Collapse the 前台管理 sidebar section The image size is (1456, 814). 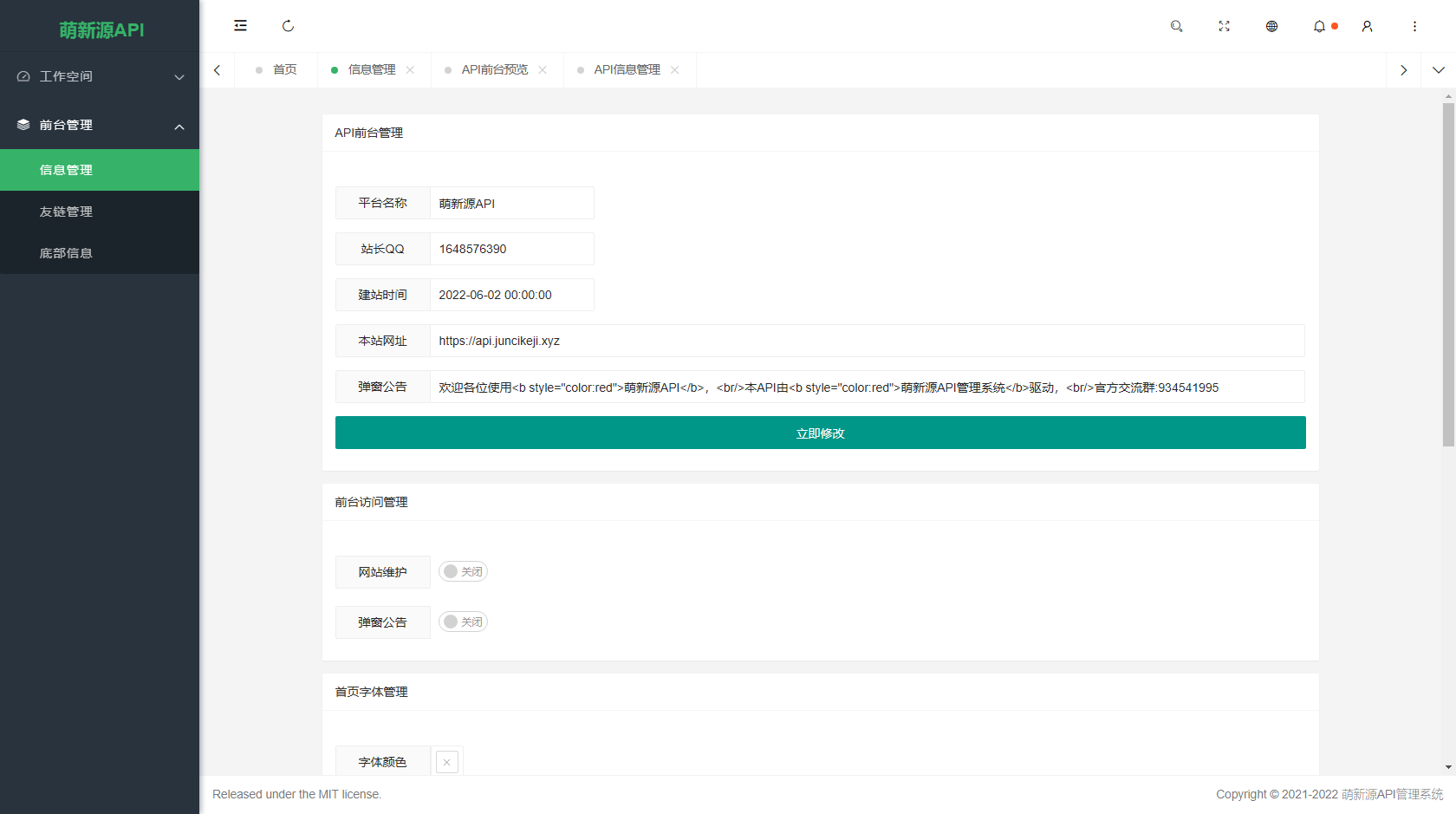tap(100, 125)
